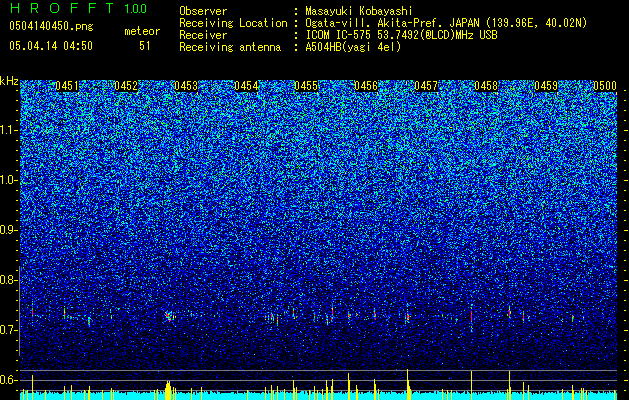The image size is (629, 400).
Task: Select the filename 0504140450.png
Action: coord(51,26)
